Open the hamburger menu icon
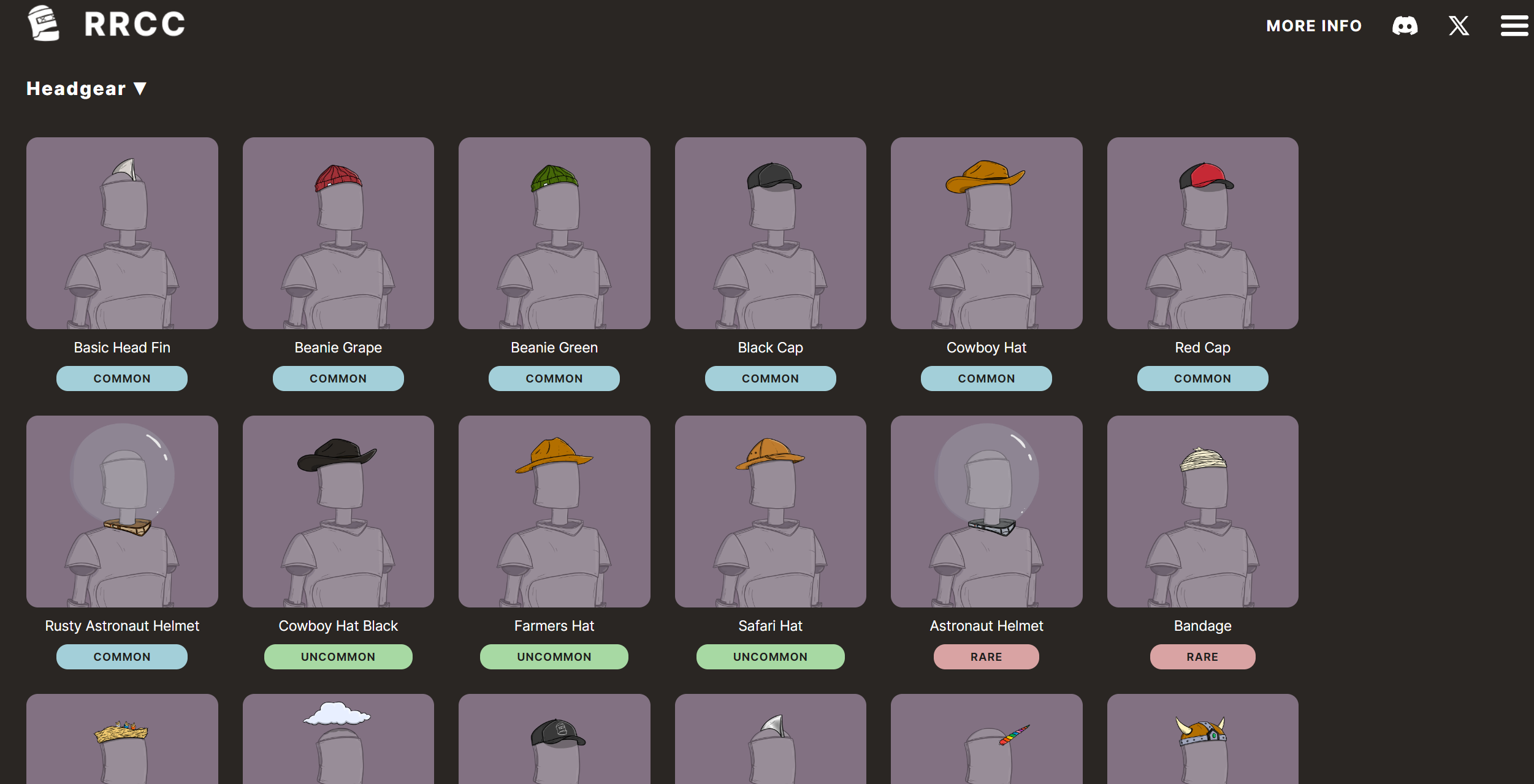Image resolution: width=1534 pixels, height=784 pixels. [1514, 26]
